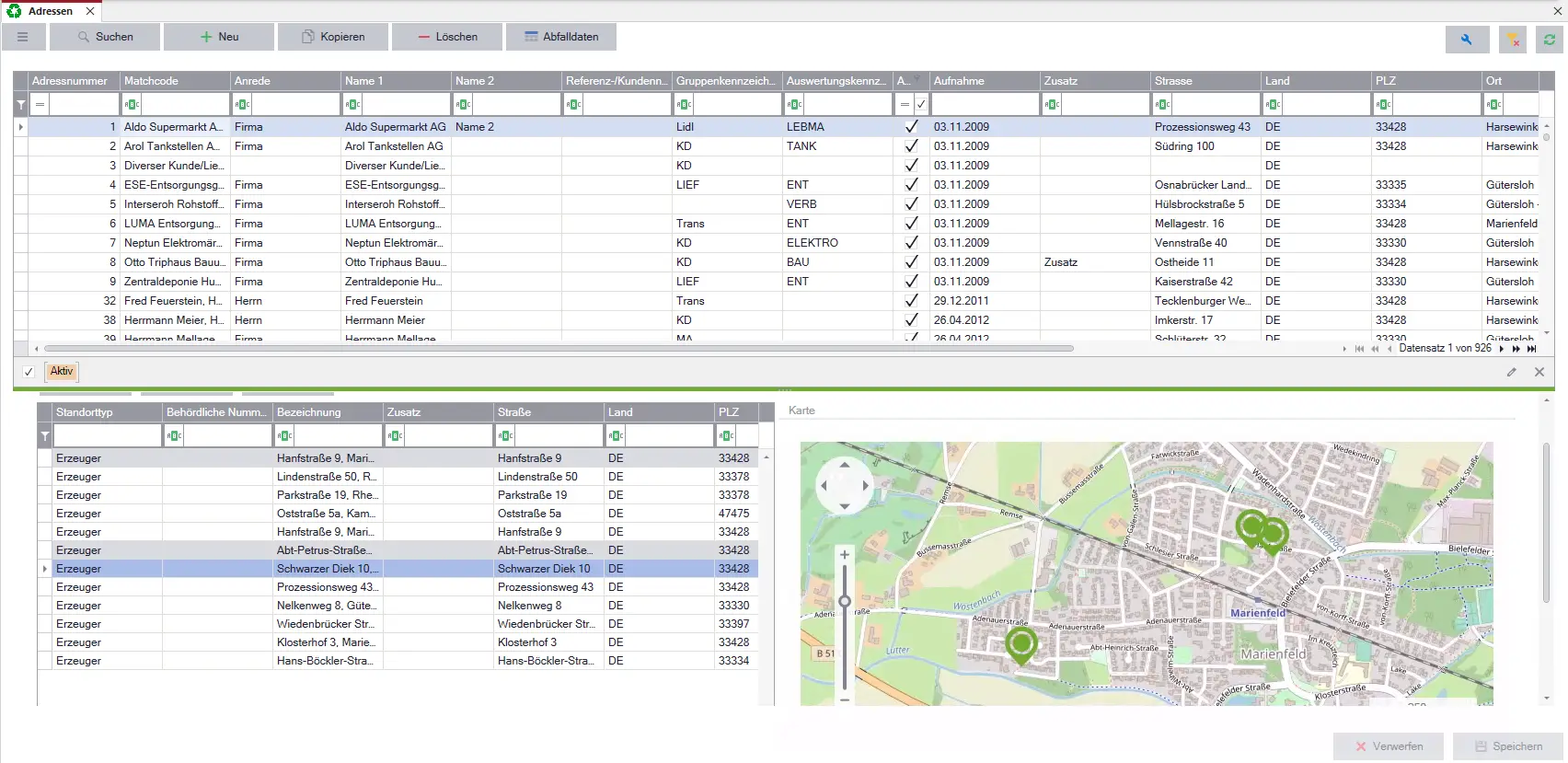Refresh the address list

pos(1550,40)
